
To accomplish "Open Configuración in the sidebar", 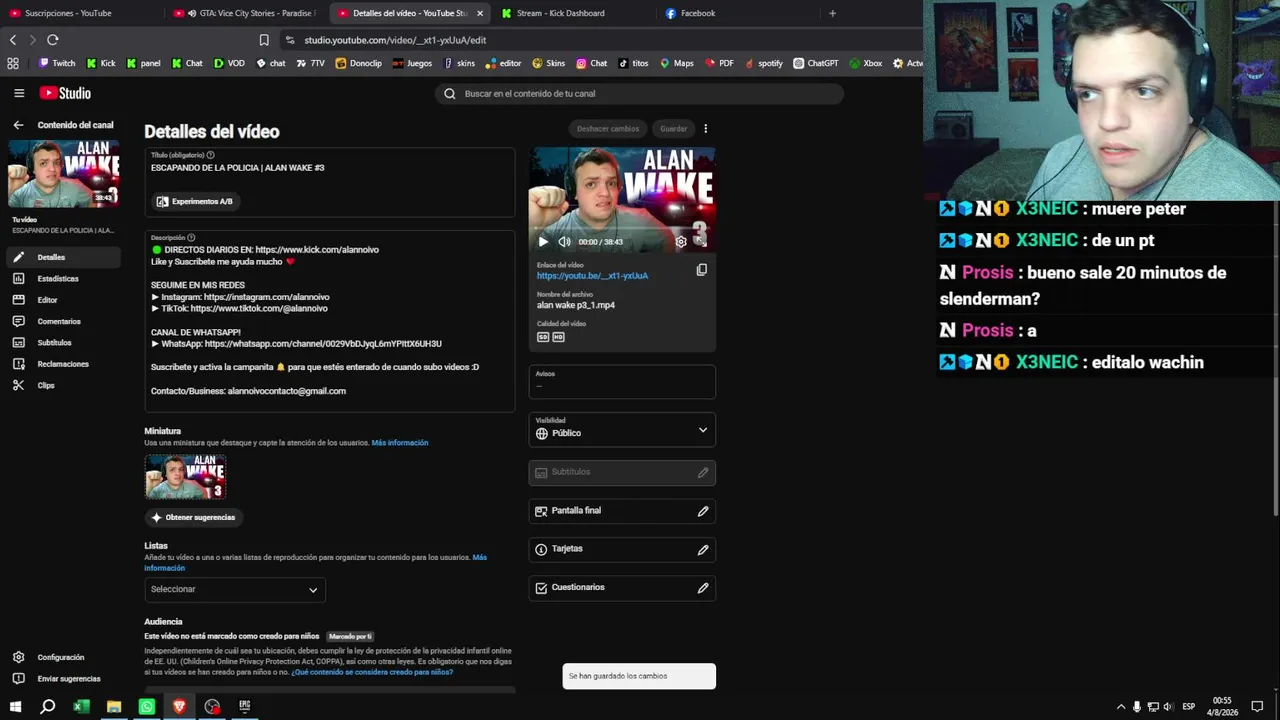I will coord(61,657).
